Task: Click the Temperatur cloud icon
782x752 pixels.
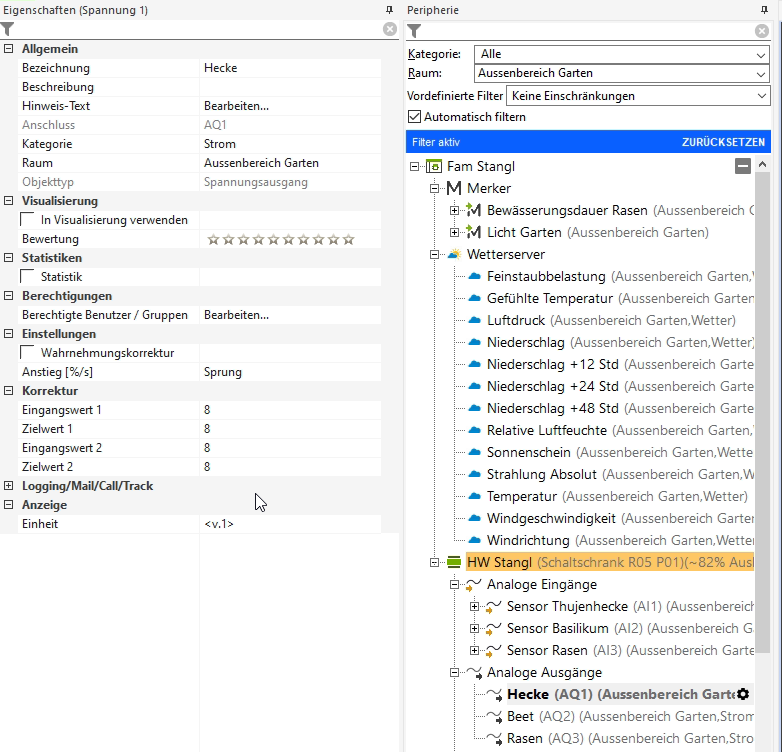Action: 474,496
